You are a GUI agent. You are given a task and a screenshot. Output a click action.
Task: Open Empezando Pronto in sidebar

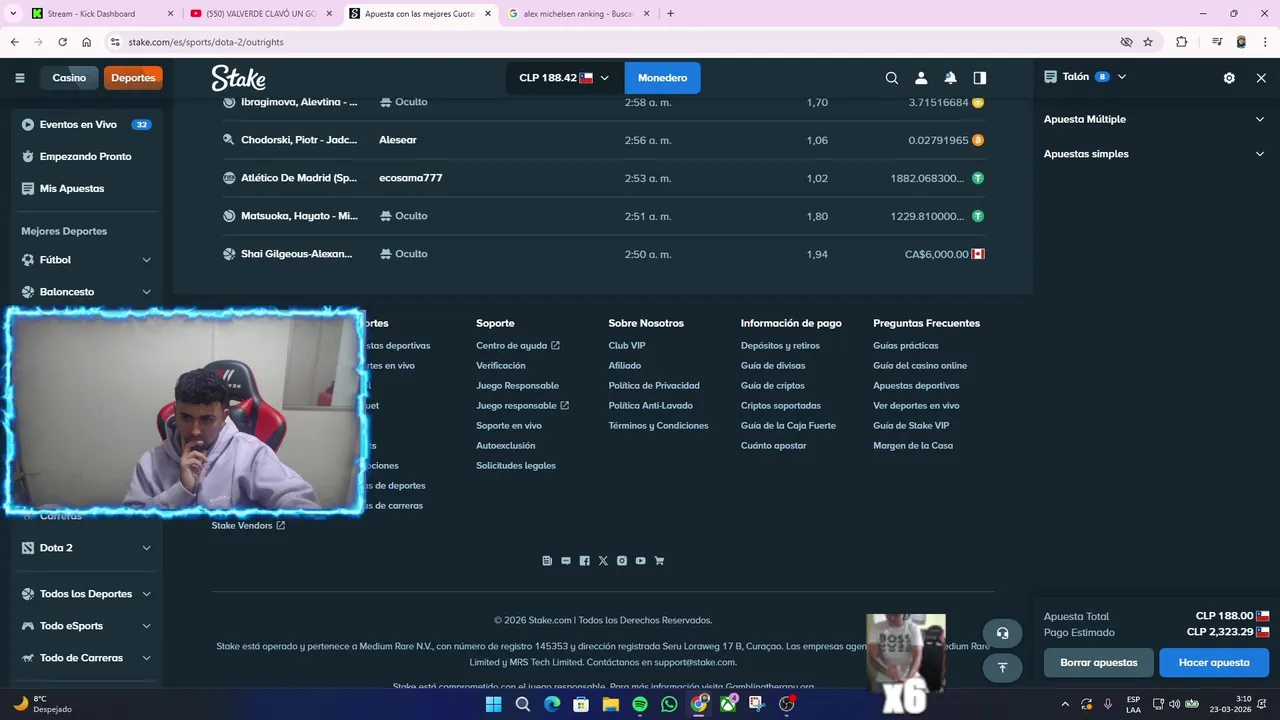[86, 157]
